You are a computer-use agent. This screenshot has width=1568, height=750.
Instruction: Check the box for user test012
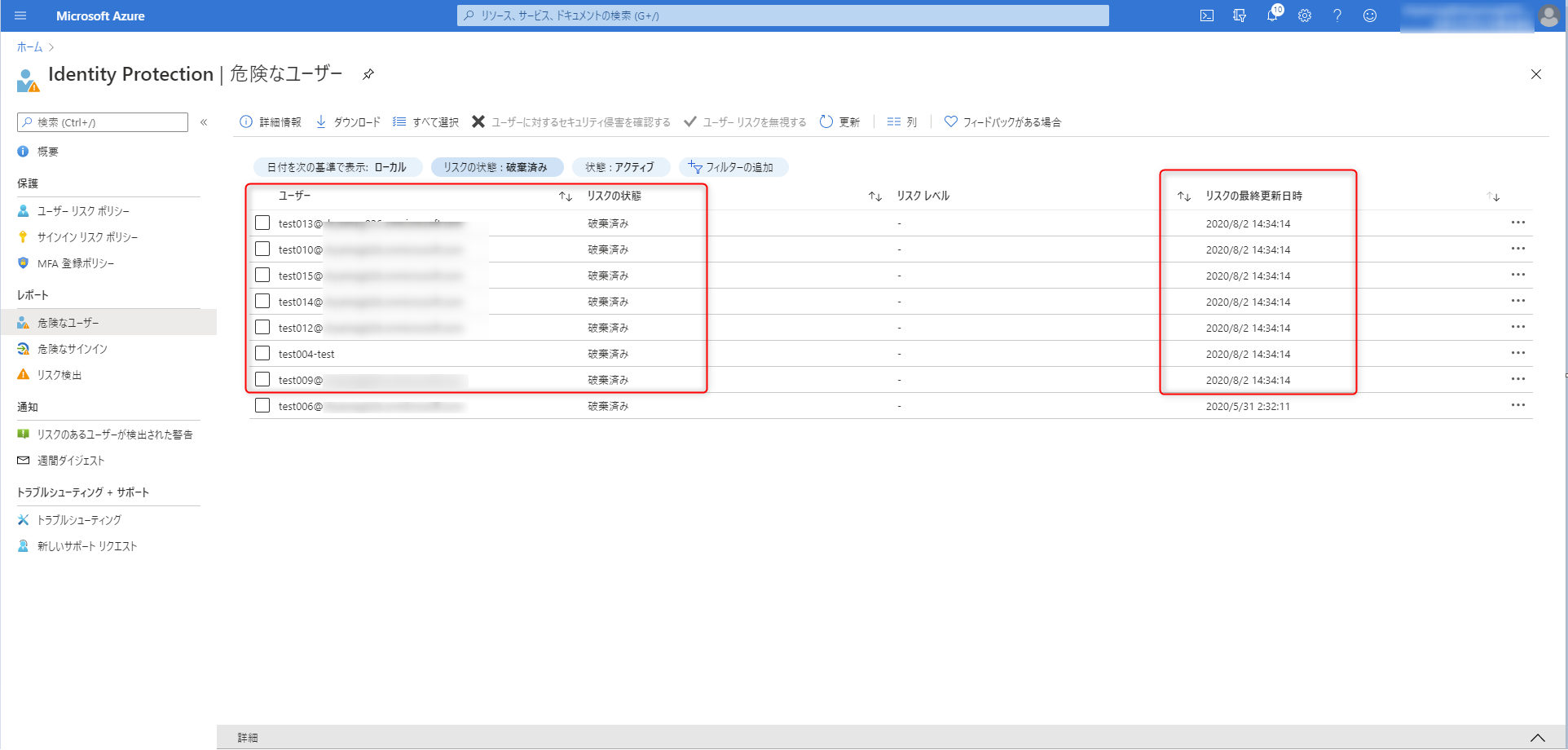tap(262, 327)
